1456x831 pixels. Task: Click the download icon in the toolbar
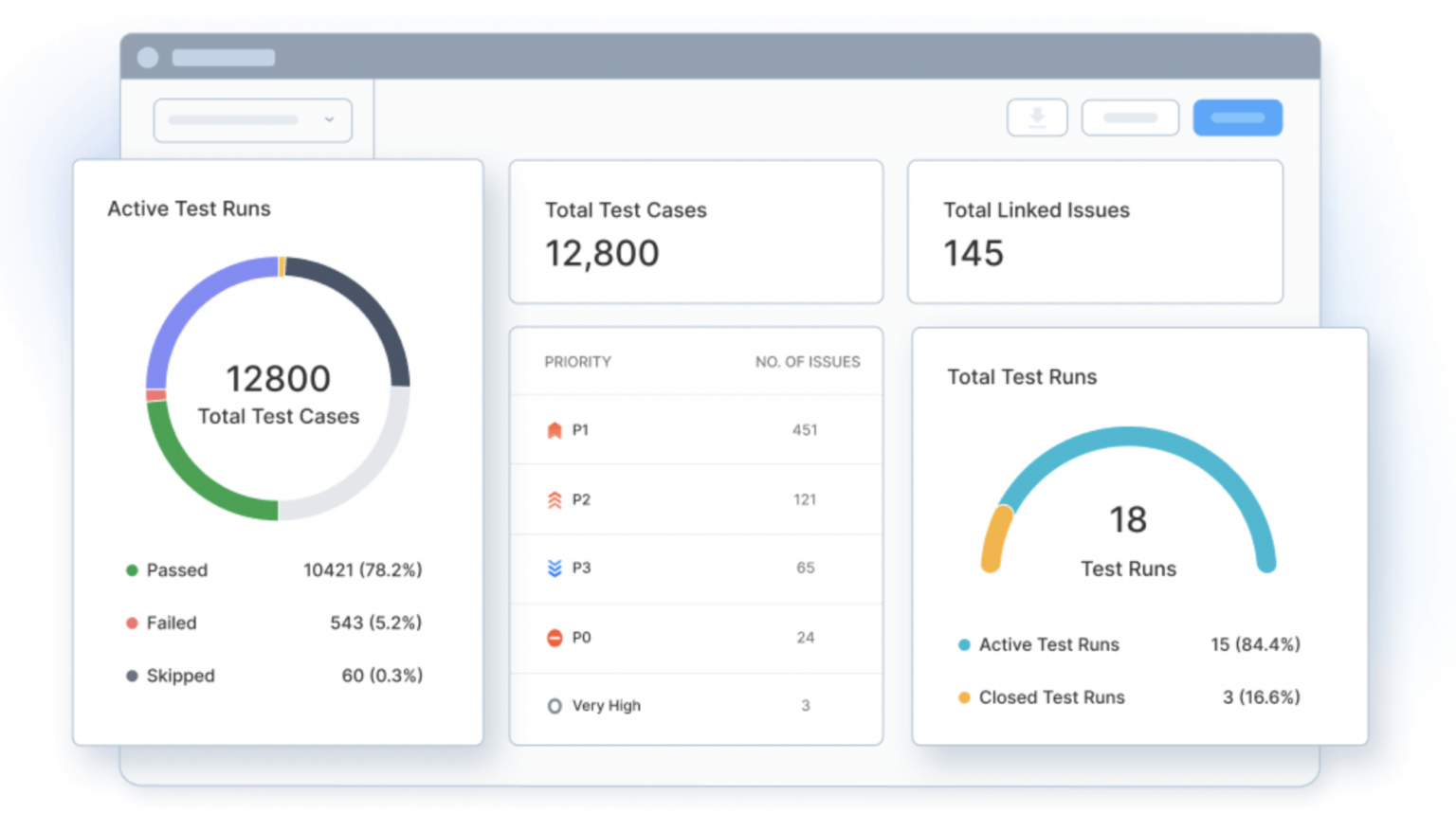click(x=1037, y=117)
